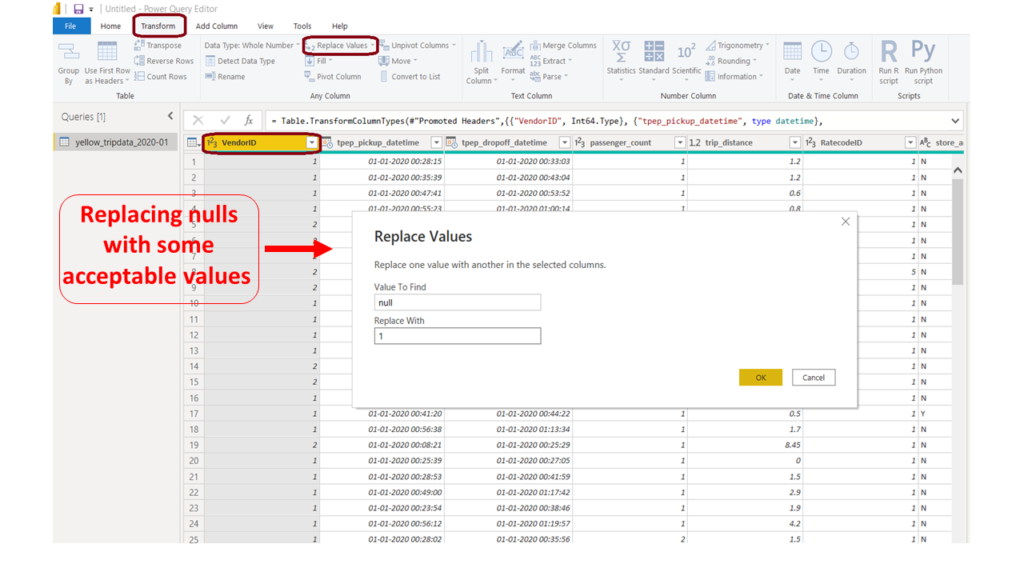Open the Split Column tool
The image size is (1024, 576).
(481, 54)
